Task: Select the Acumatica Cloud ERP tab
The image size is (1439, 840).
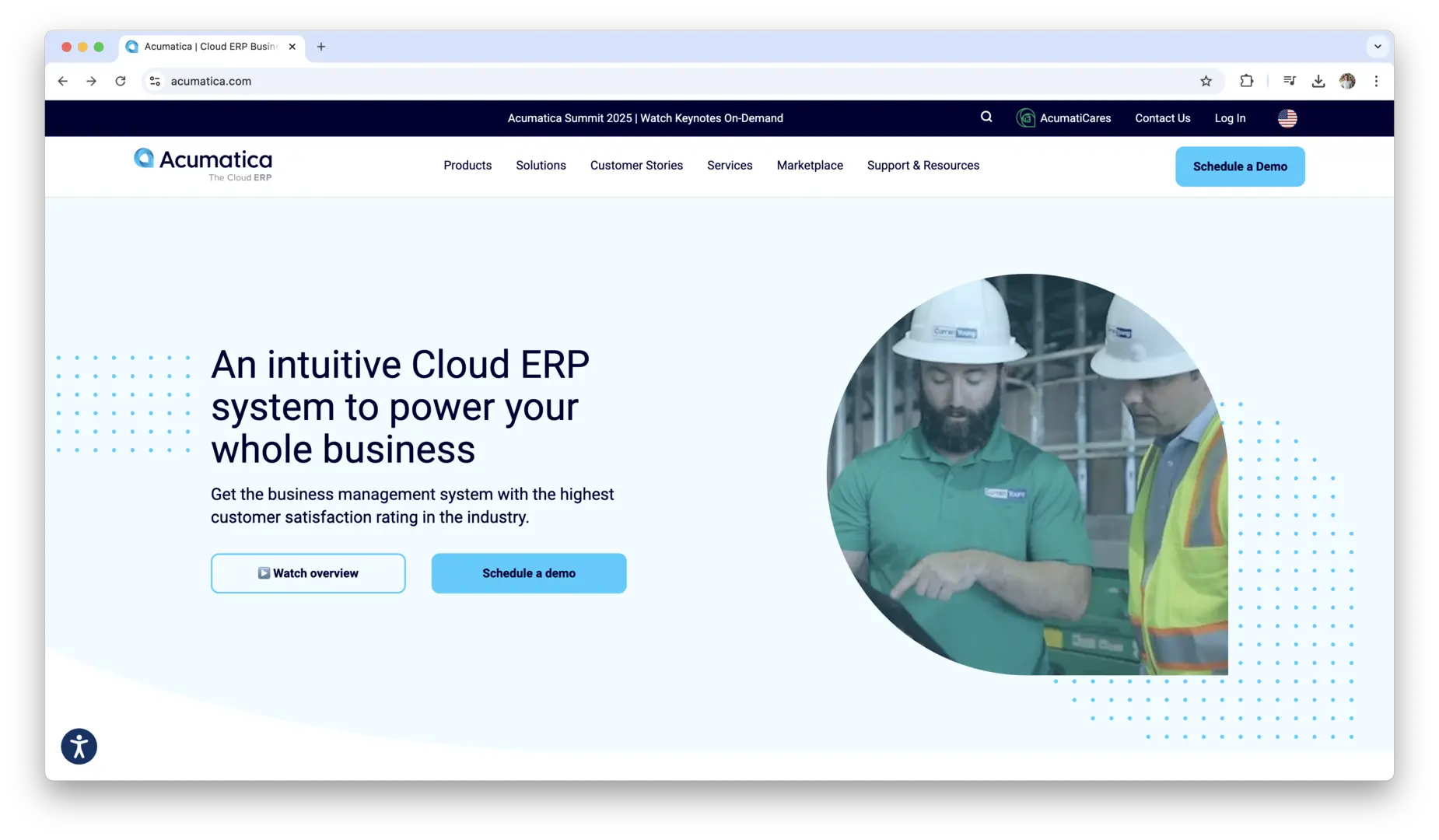Action: [210, 47]
